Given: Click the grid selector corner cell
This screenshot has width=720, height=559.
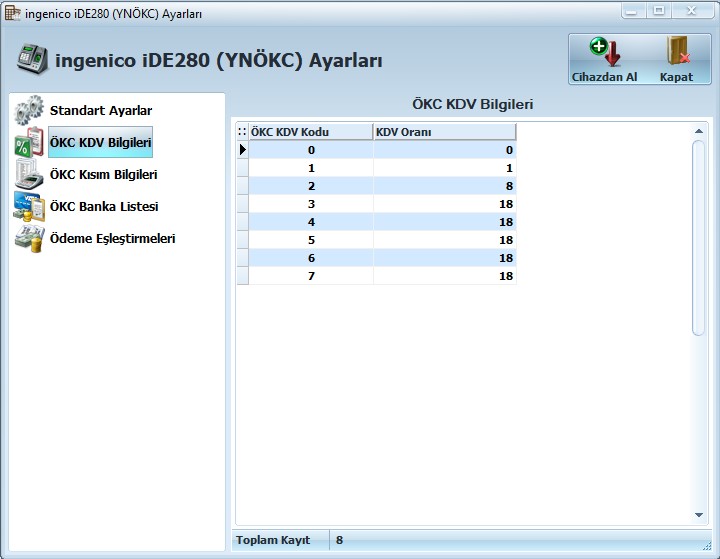Looking at the screenshot, I should (x=242, y=132).
